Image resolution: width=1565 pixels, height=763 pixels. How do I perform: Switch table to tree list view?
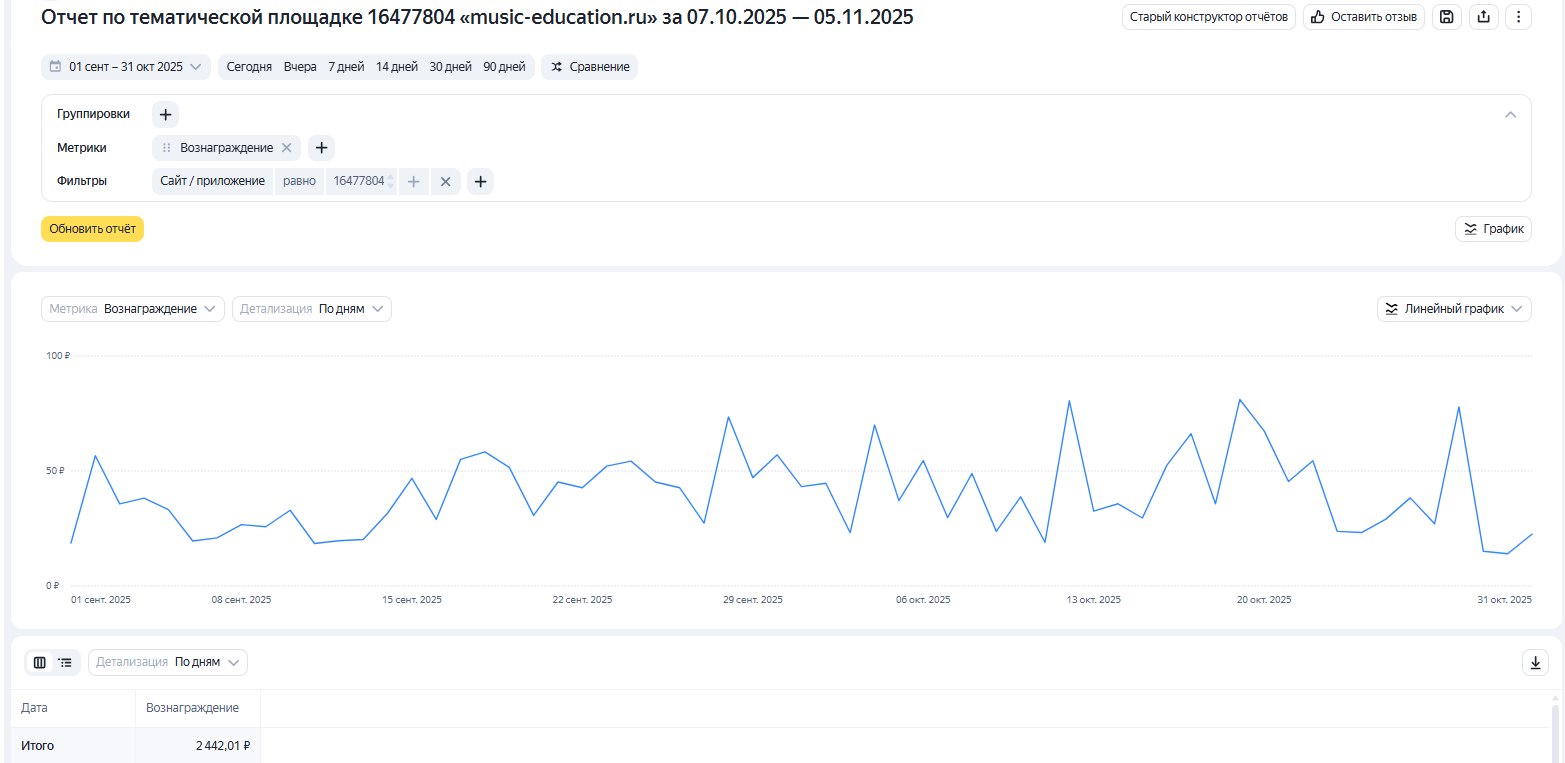click(x=65, y=662)
